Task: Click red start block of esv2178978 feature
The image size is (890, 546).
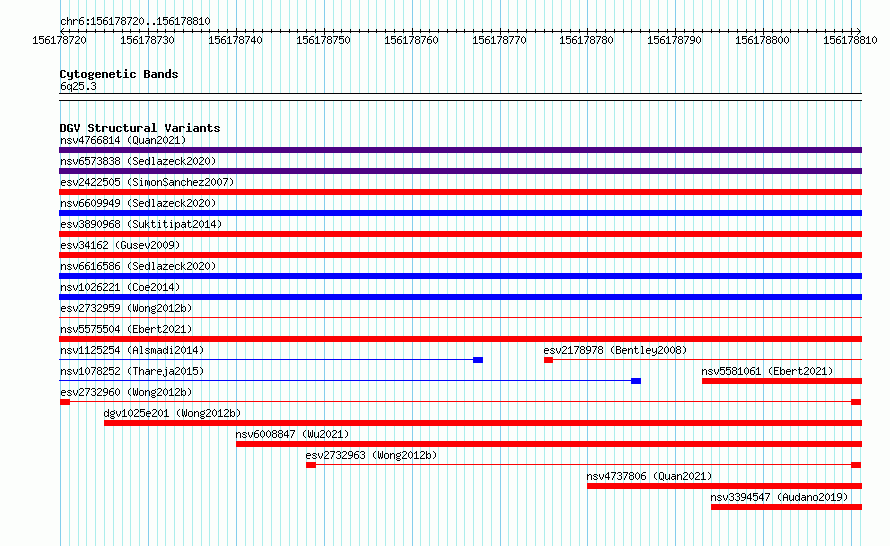Action: click(548, 360)
